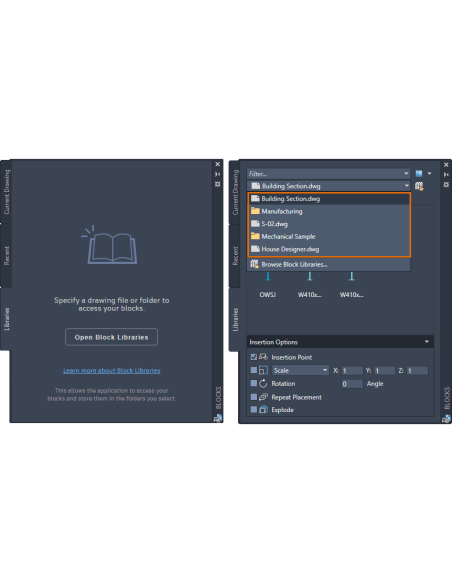
Task: Click the Scale icon next to checkbox
Action: (263, 370)
